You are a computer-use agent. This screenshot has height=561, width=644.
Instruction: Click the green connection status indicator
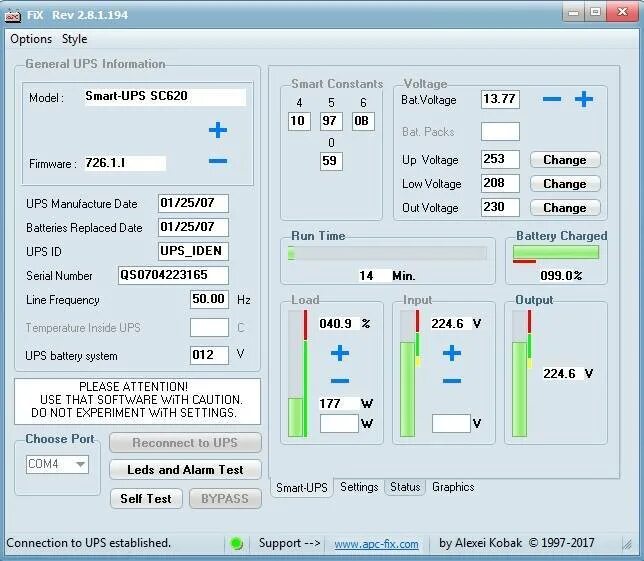click(x=237, y=543)
